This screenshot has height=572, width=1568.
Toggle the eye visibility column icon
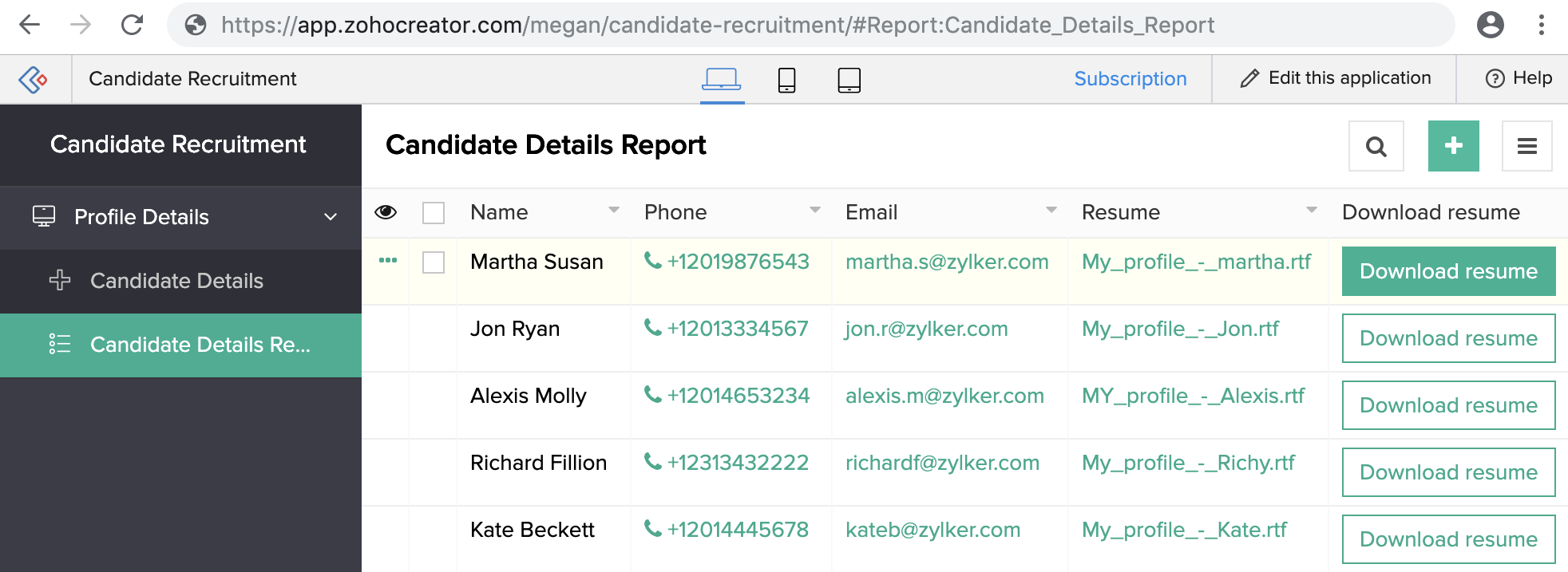point(386,211)
